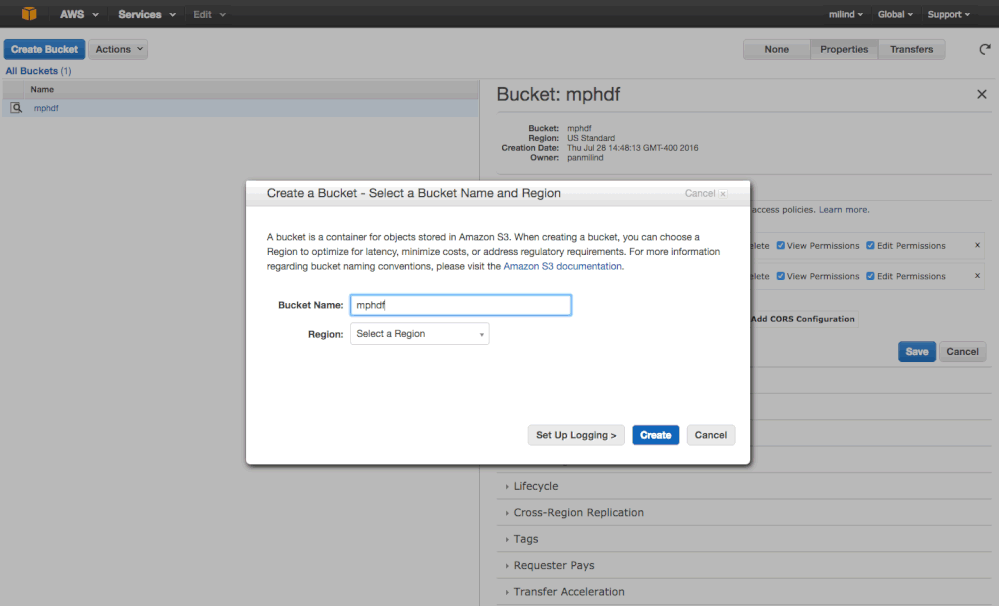Viewport: 999px width, 606px height.
Task: Switch to the Transfers tab
Action: [x=911, y=48]
